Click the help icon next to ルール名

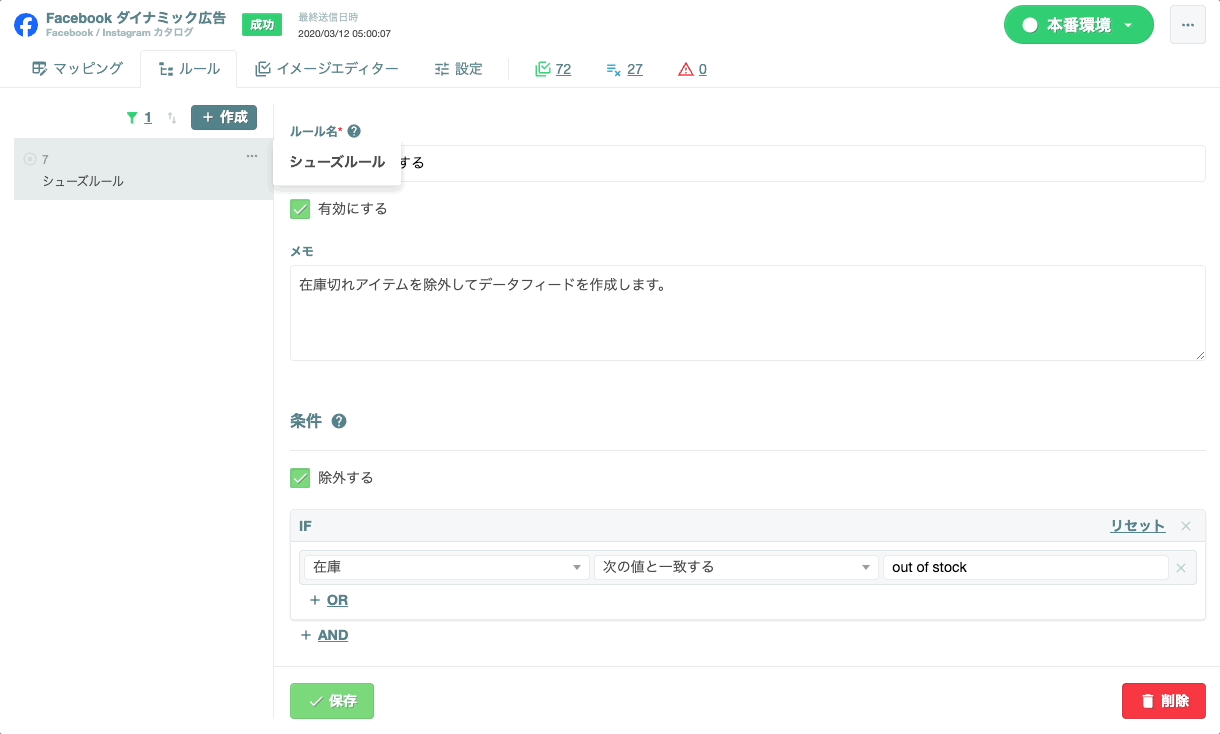[354, 131]
